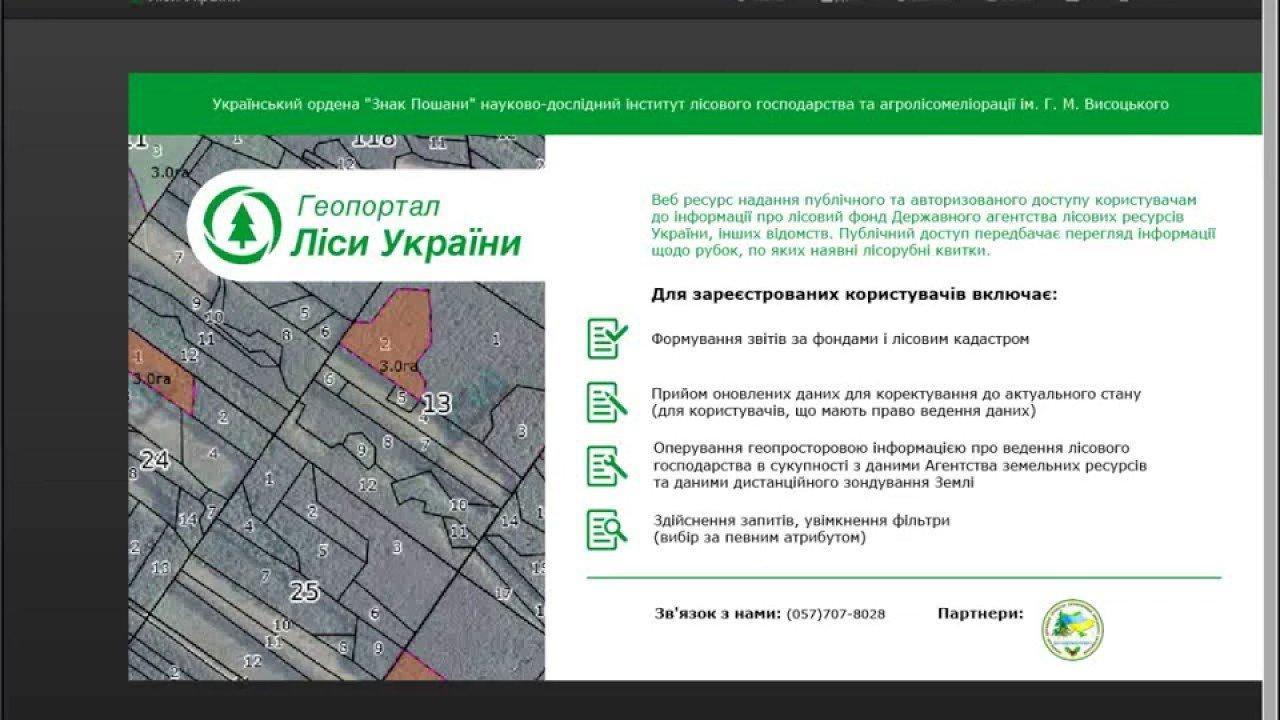Click forest block number 24 on map
Viewport: 1280px width, 720px height.
click(154, 460)
